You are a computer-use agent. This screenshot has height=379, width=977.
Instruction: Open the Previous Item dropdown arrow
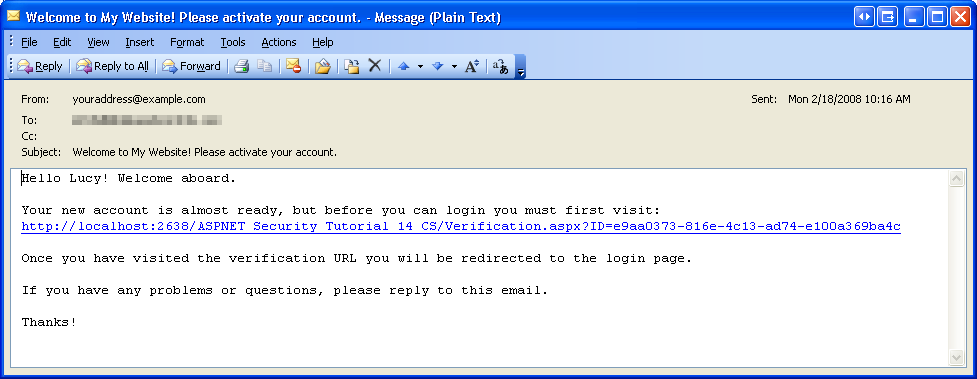click(420, 66)
